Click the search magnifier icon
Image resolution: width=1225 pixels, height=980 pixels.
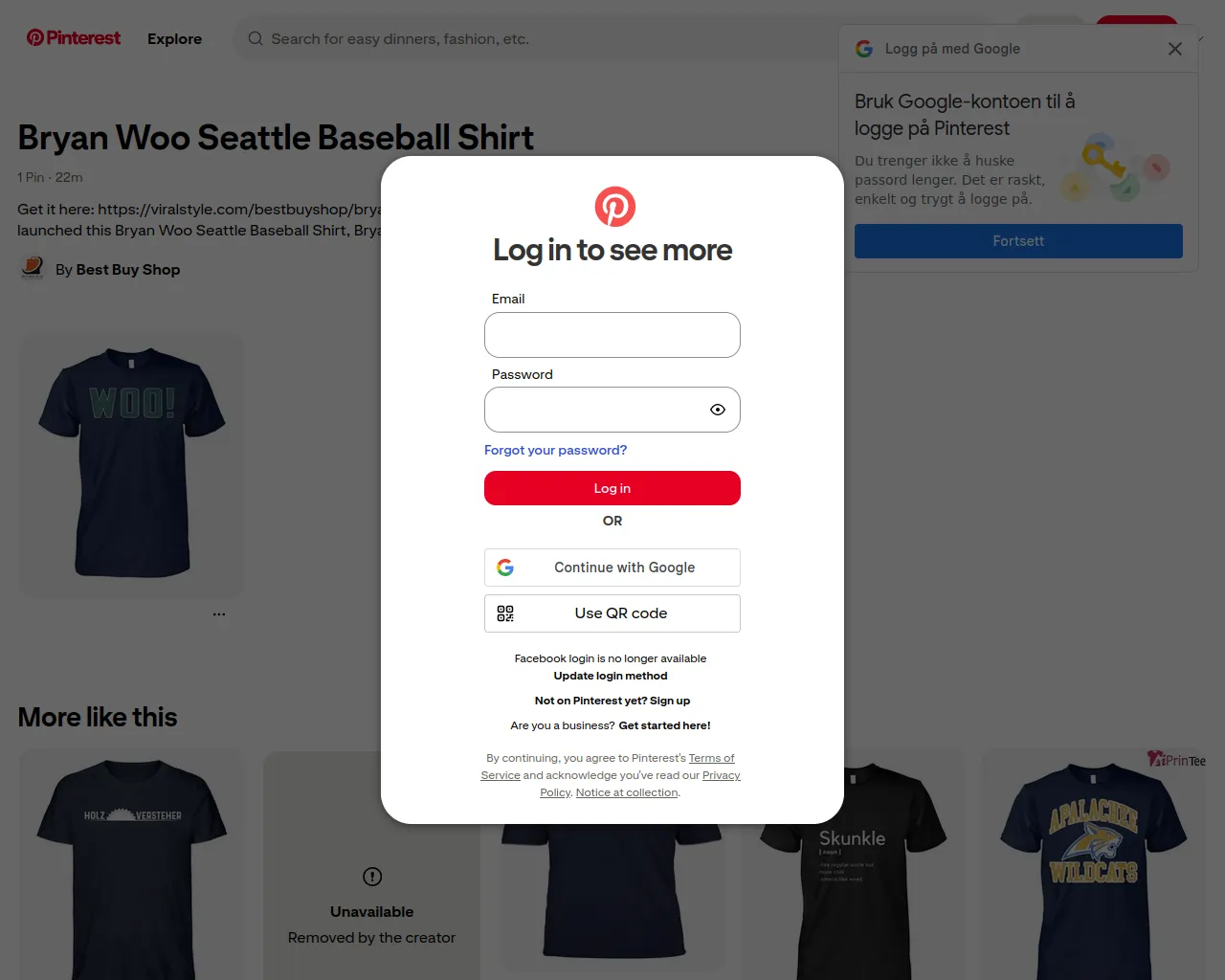pos(256,38)
